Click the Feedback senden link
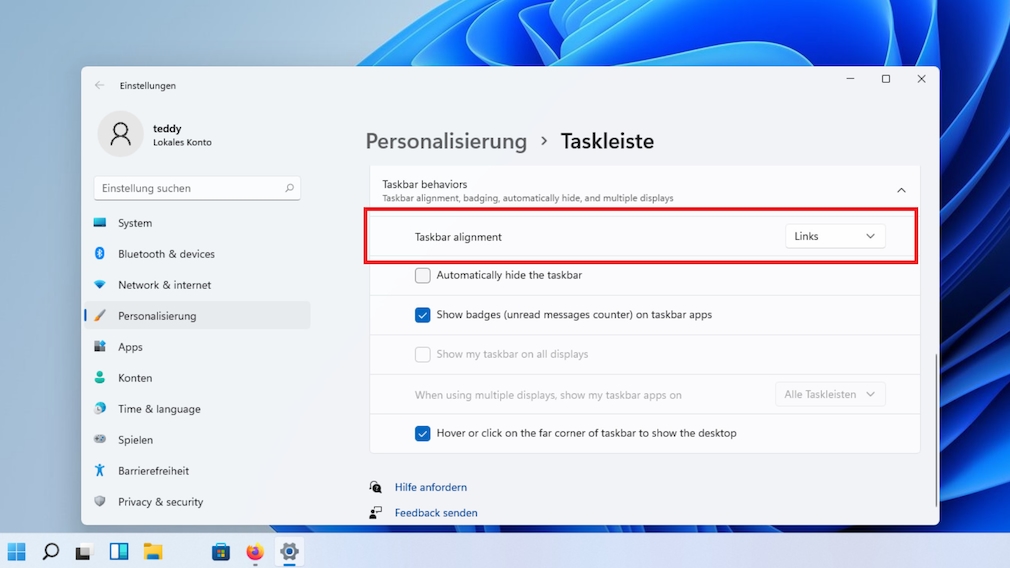The height and width of the screenshot is (568, 1010). (435, 513)
